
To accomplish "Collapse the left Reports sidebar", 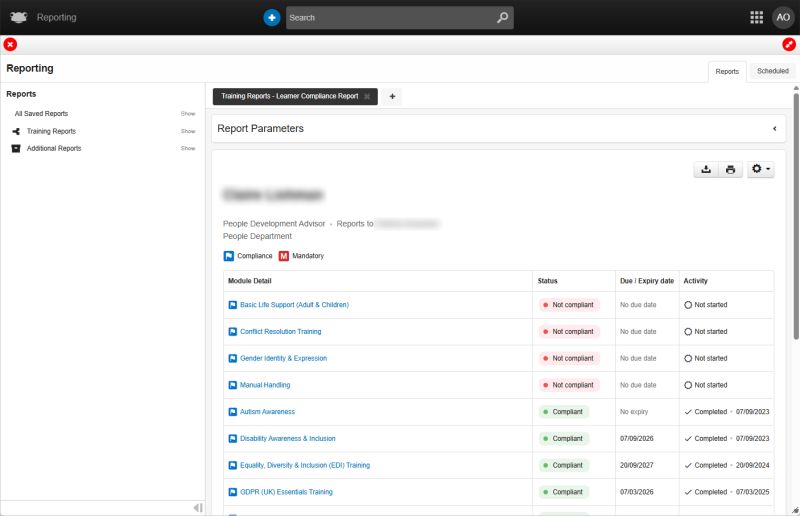I will (198, 507).
